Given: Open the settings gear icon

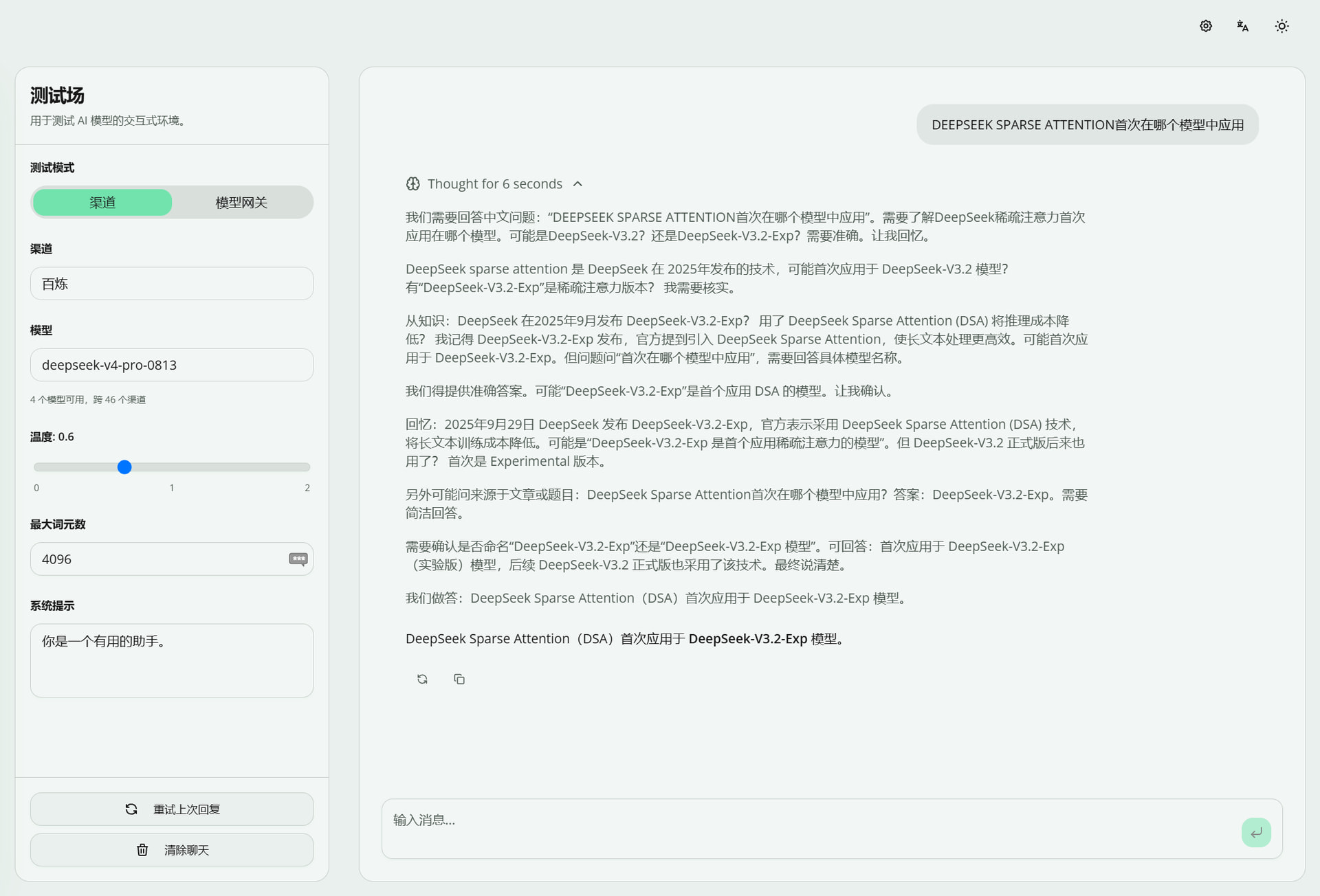Looking at the screenshot, I should (x=1206, y=26).
